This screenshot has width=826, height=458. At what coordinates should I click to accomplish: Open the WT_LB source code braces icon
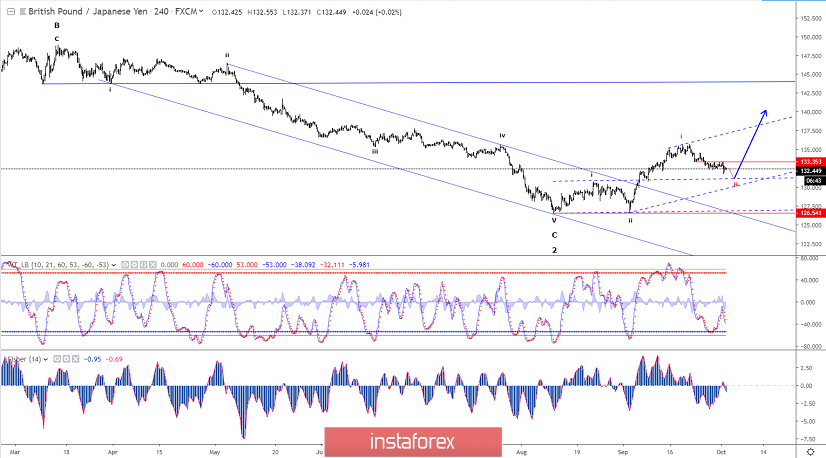(x=143, y=265)
